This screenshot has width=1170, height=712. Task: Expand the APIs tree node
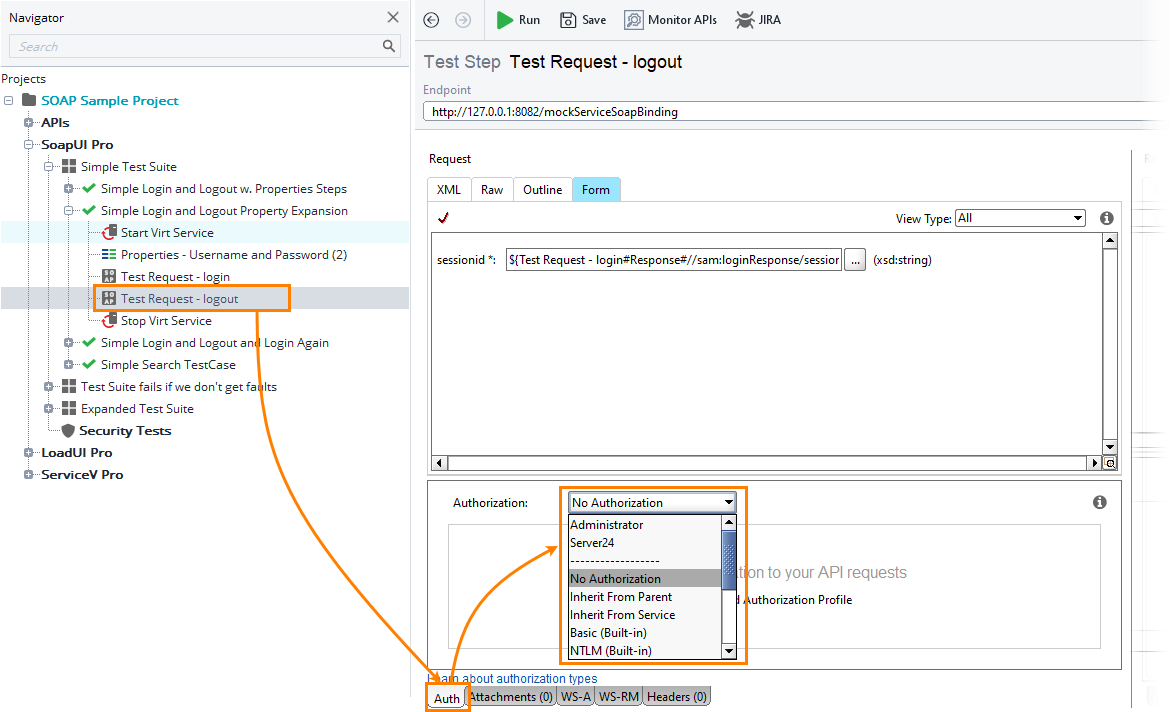pos(28,122)
